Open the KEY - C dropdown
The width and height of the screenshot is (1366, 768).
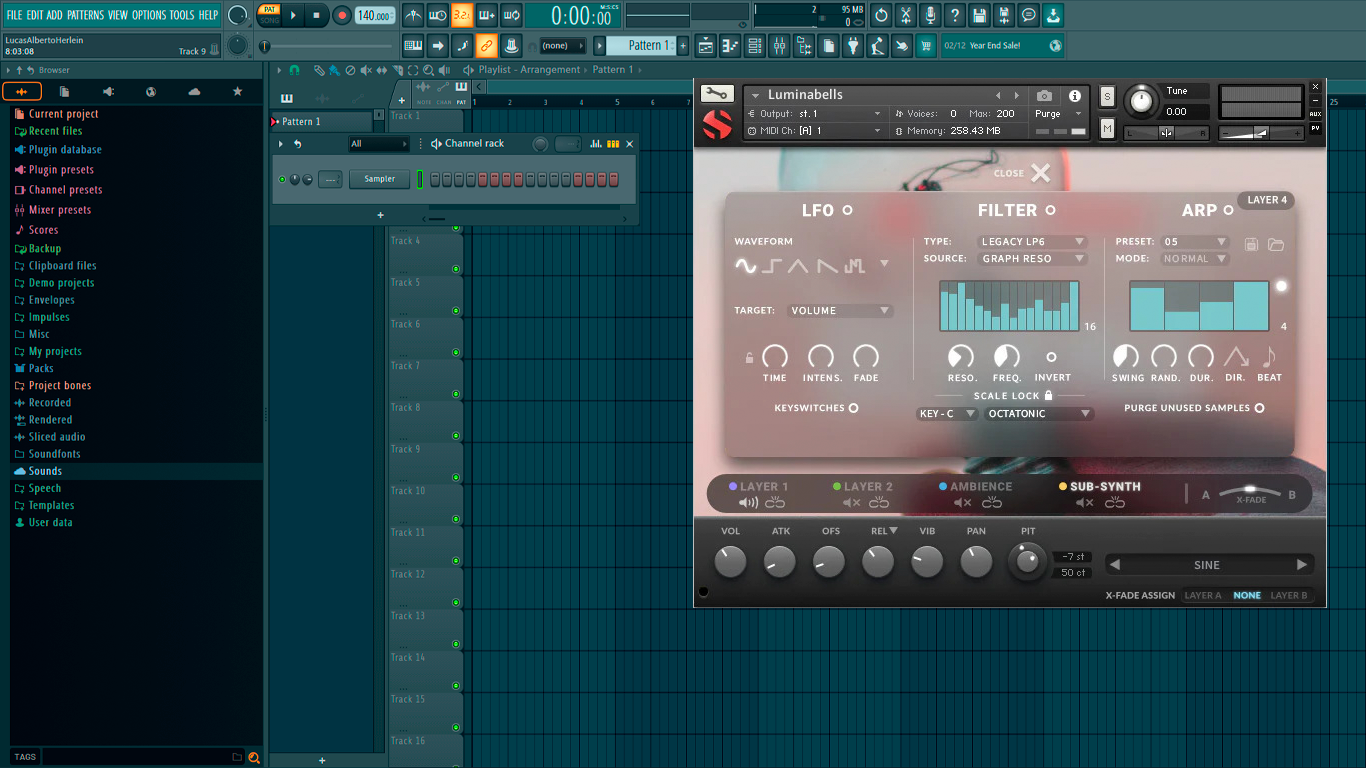[x=947, y=414]
